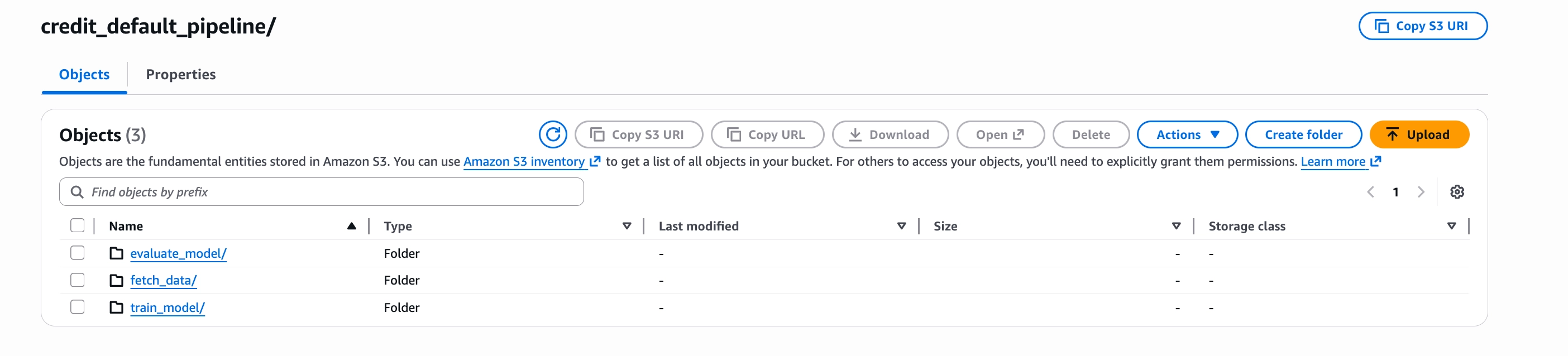
Task: Select the evaluate_model/ row checkbox
Action: 77,253
